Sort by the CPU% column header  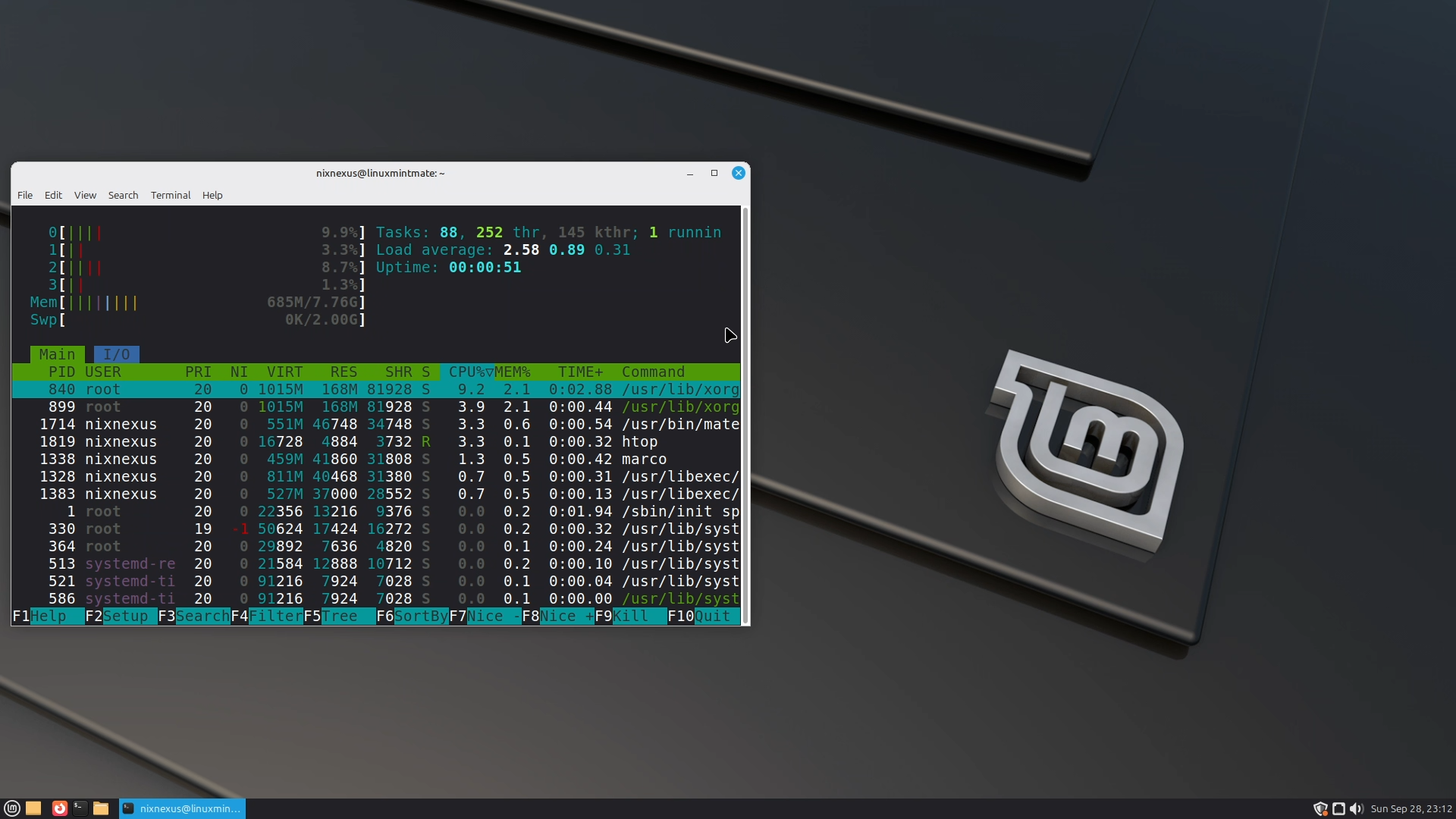[x=466, y=372]
